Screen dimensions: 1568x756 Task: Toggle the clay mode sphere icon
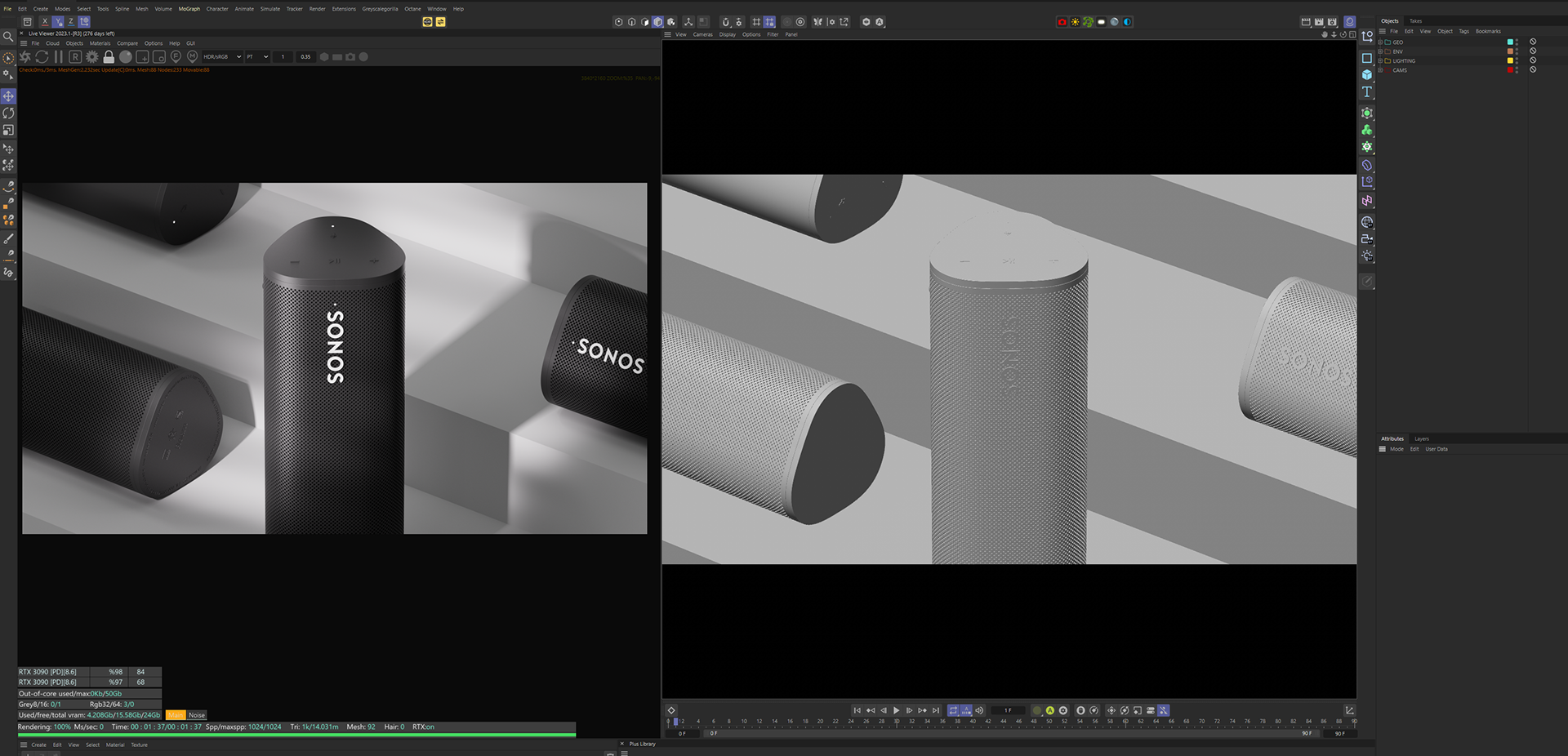[126, 57]
